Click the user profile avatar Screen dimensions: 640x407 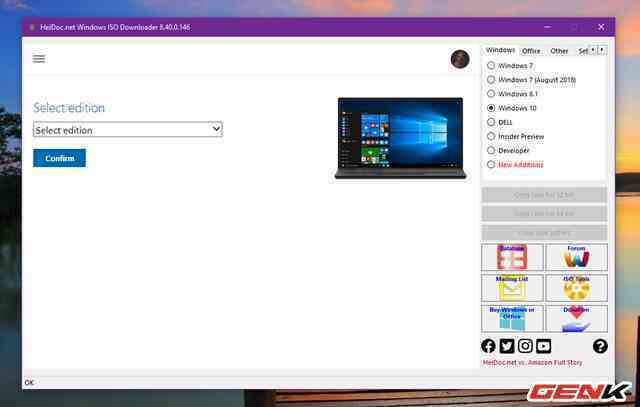460,59
